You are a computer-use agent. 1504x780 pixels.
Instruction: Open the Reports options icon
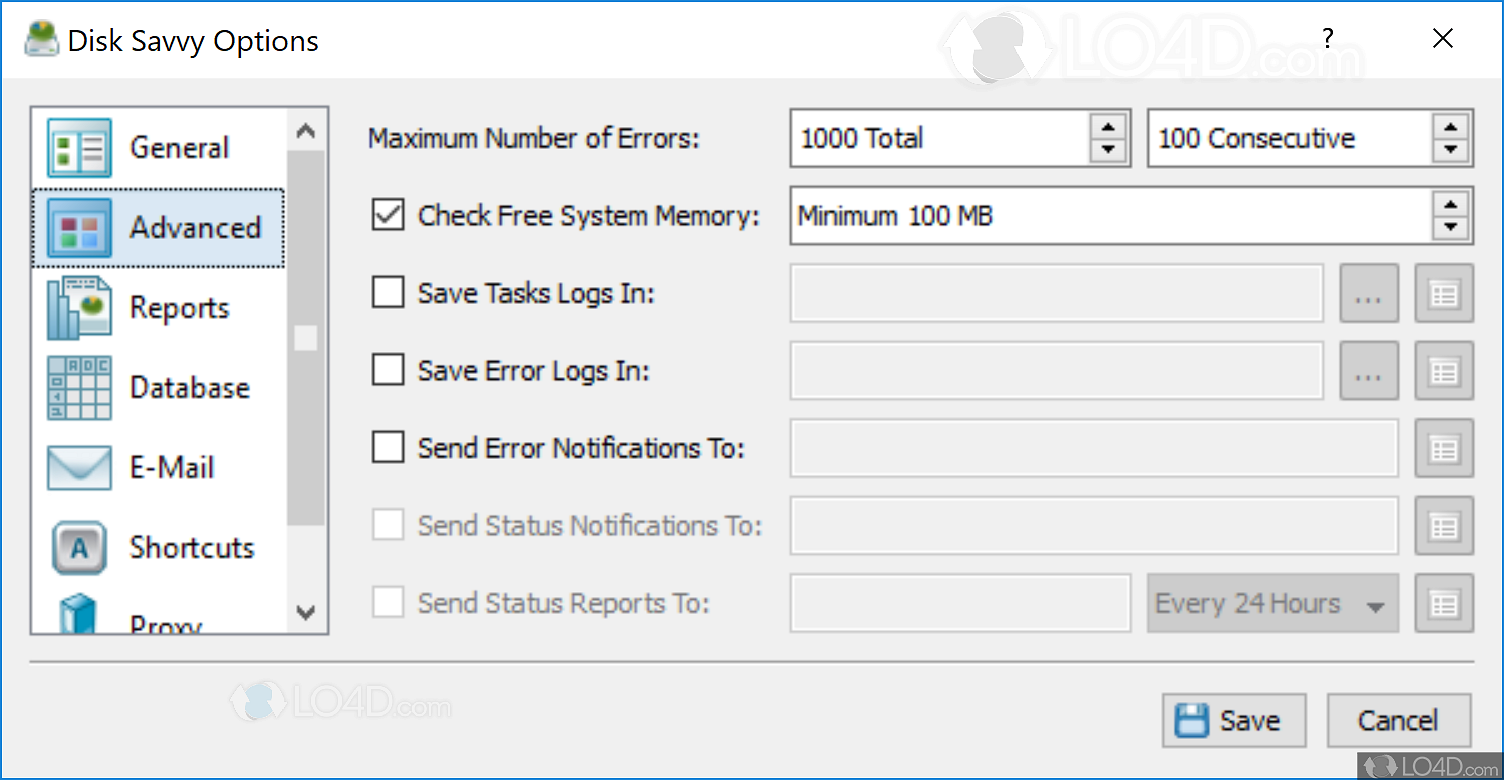pos(79,308)
